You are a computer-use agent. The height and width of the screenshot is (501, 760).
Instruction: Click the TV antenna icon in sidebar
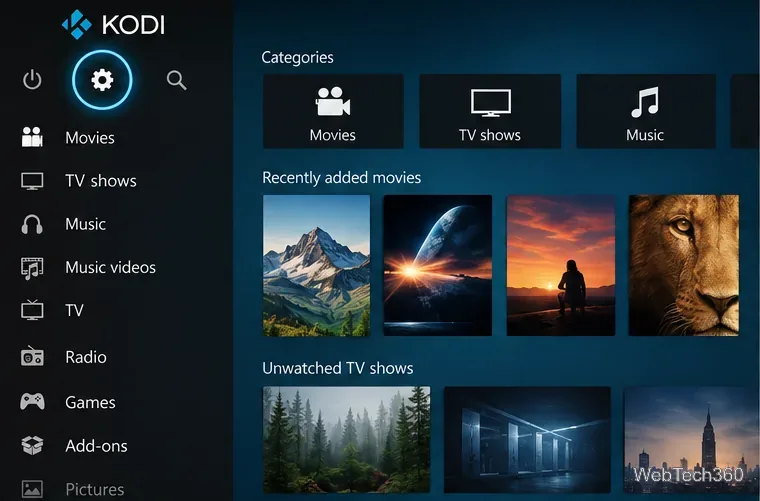(32, 310)
